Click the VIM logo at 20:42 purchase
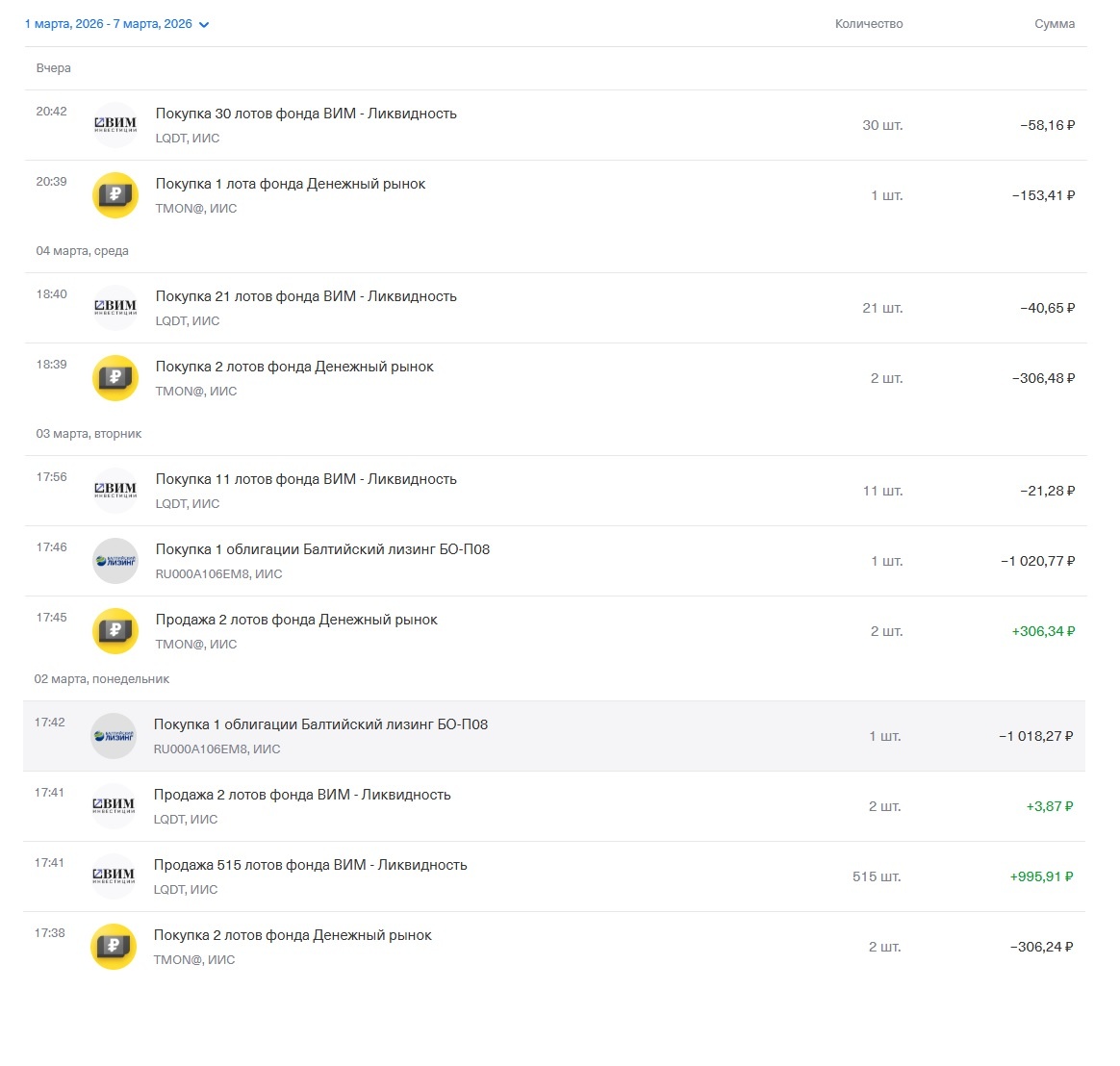This screenshot has width=1120, height=1066. 115,125
